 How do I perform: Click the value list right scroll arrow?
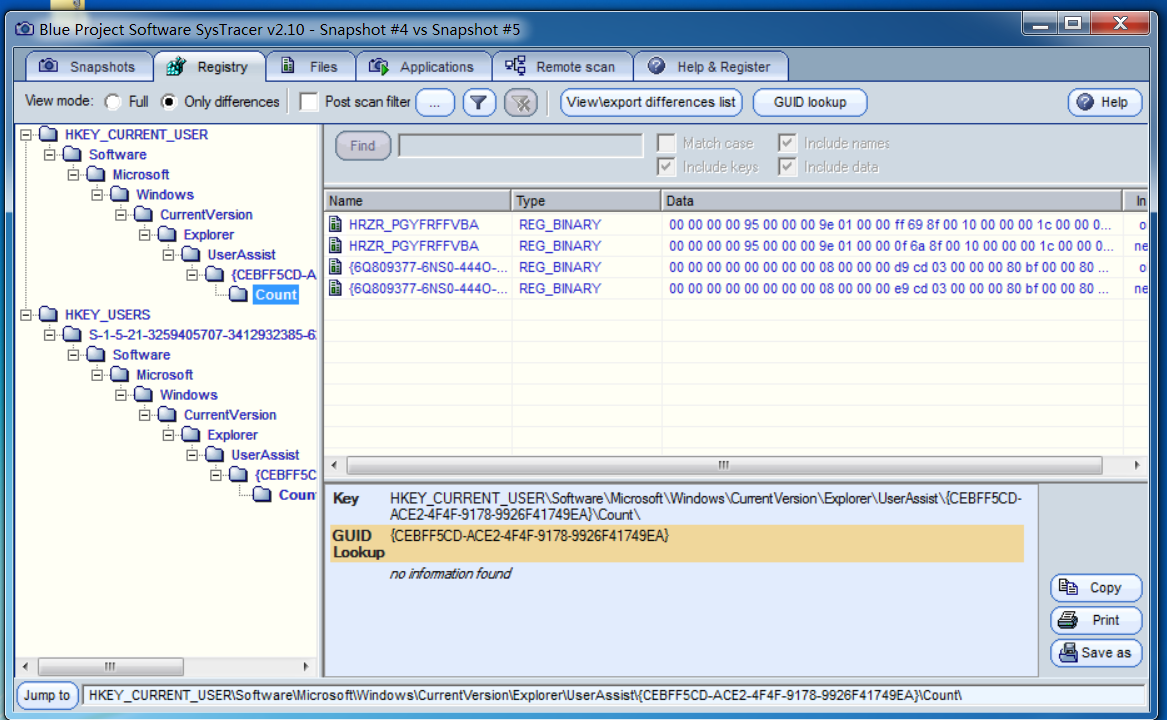[x=1136, y=465]
